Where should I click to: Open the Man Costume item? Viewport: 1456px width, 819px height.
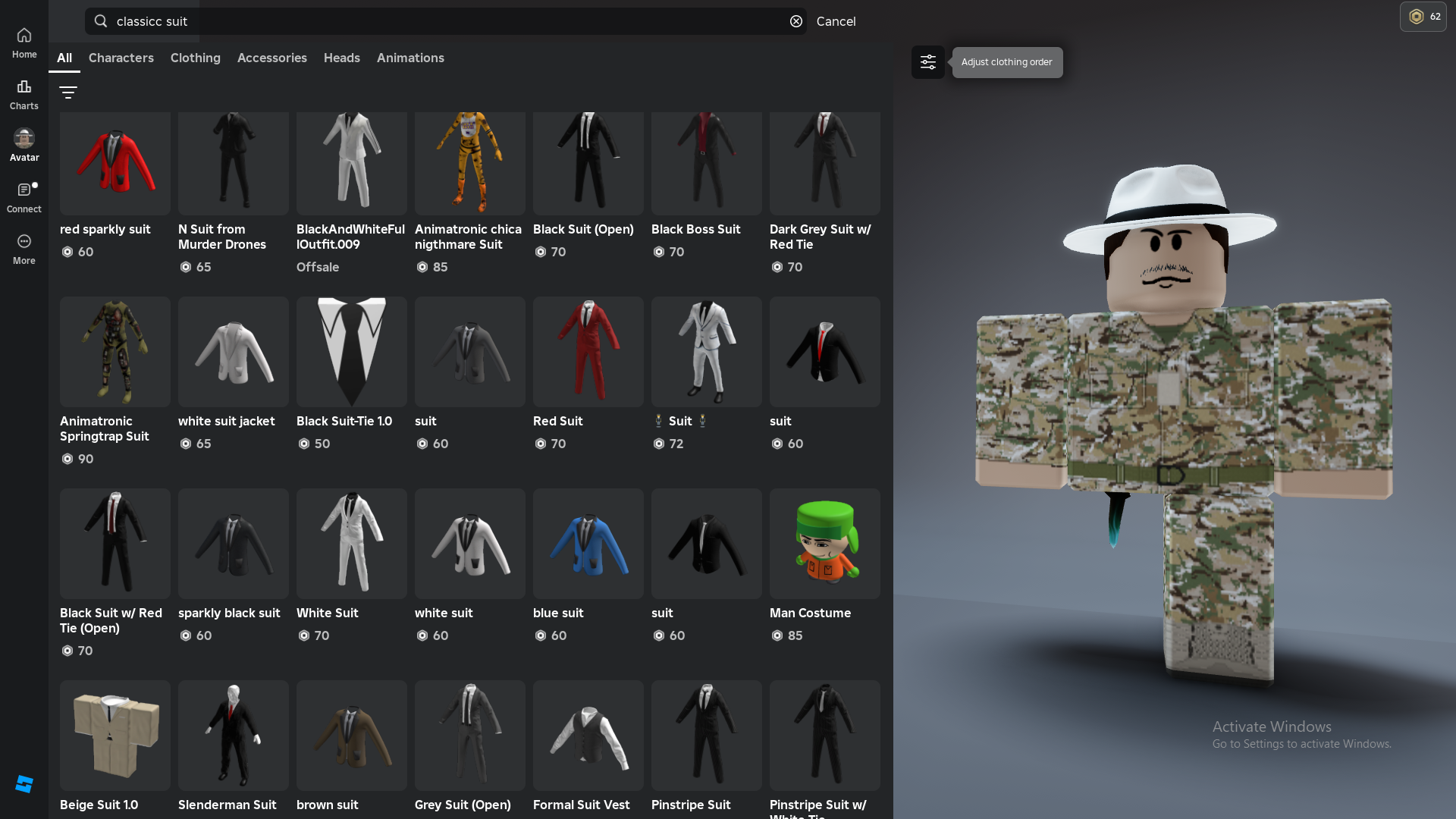824,544
